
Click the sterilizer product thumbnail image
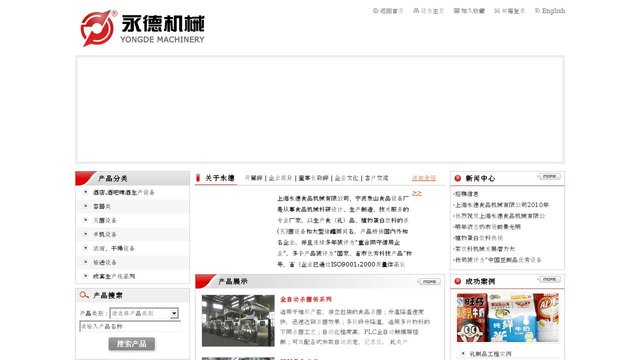click(x=238, y=320)
